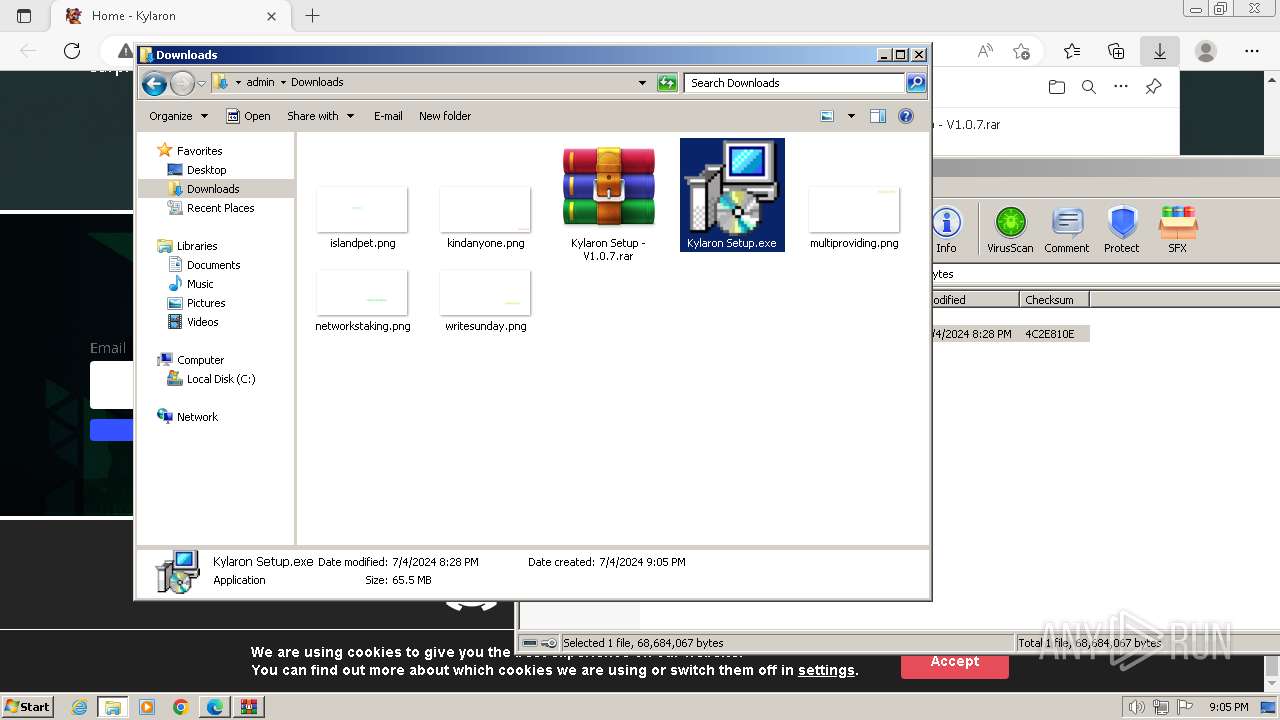Refresh the Edge browser page
The height and width of the screenshot is (720, 1280).
pos(72,51)
